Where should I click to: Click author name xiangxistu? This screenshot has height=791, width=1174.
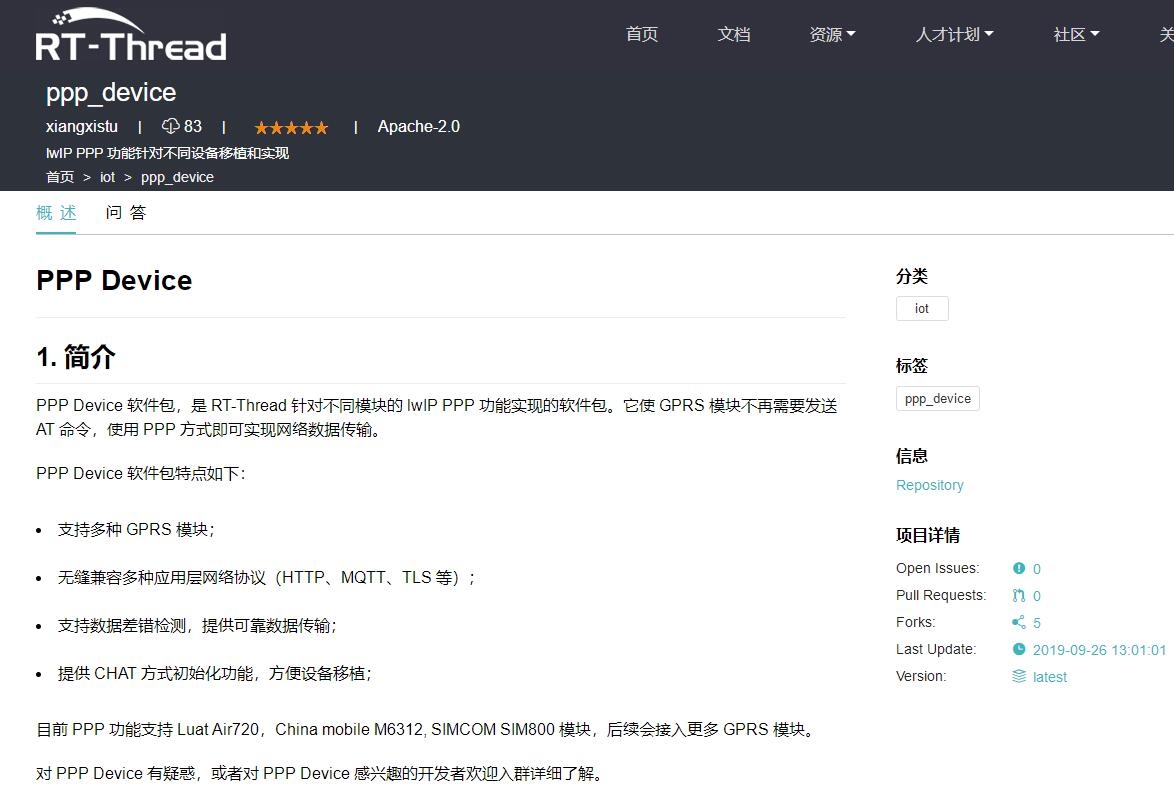(82, 127)
